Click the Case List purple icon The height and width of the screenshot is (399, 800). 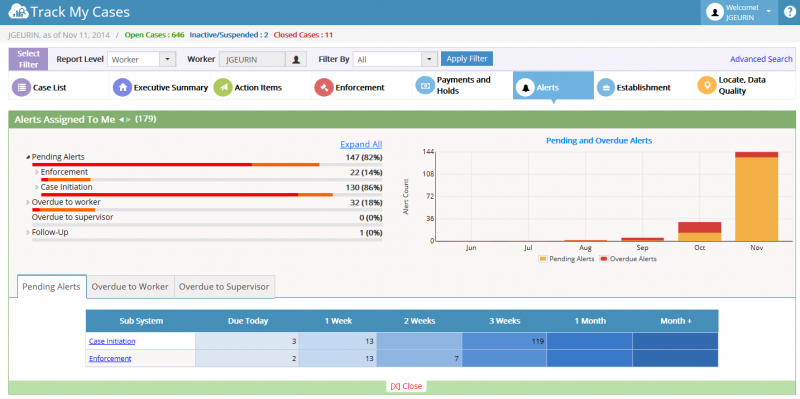tap(20, 88)
